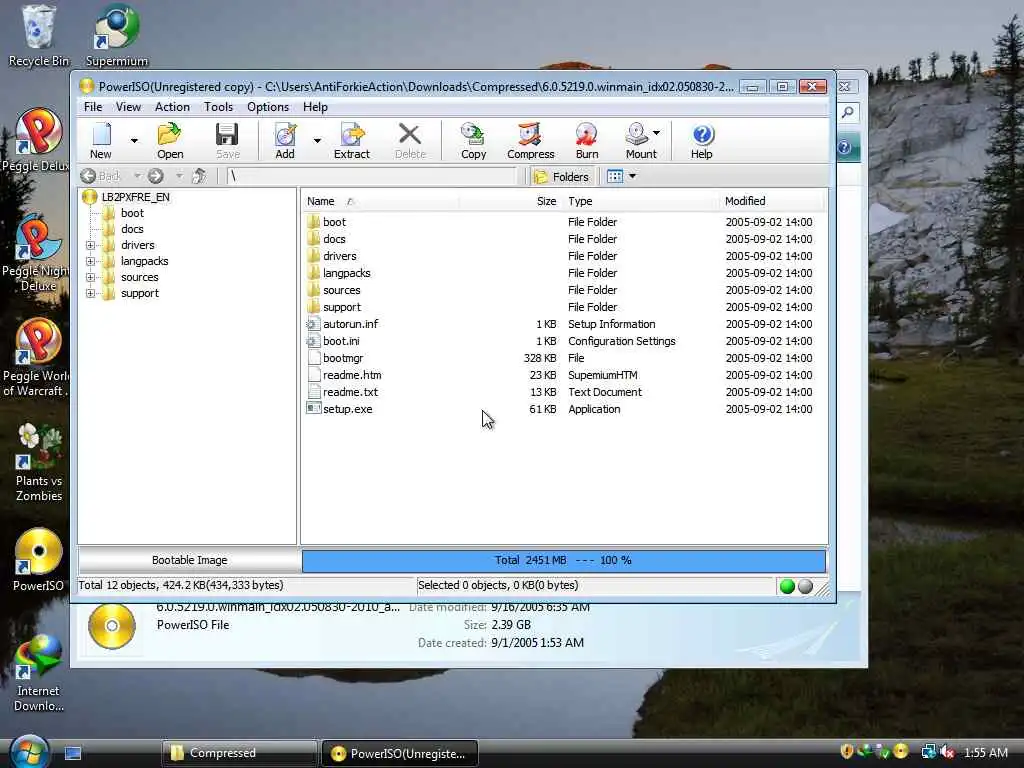Sort by the Type column header
The width and height of the screenshot is (1024, 768).
coord(641,201)
